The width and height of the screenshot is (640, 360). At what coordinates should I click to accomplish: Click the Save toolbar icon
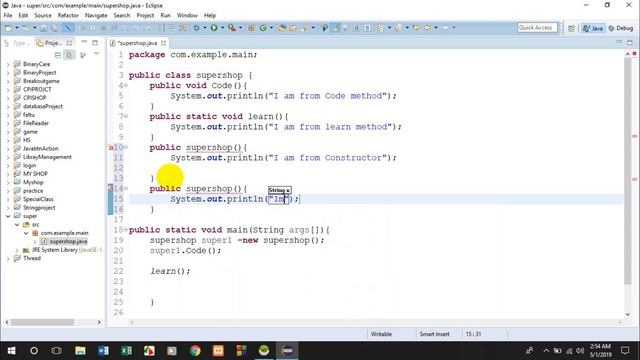43,28
